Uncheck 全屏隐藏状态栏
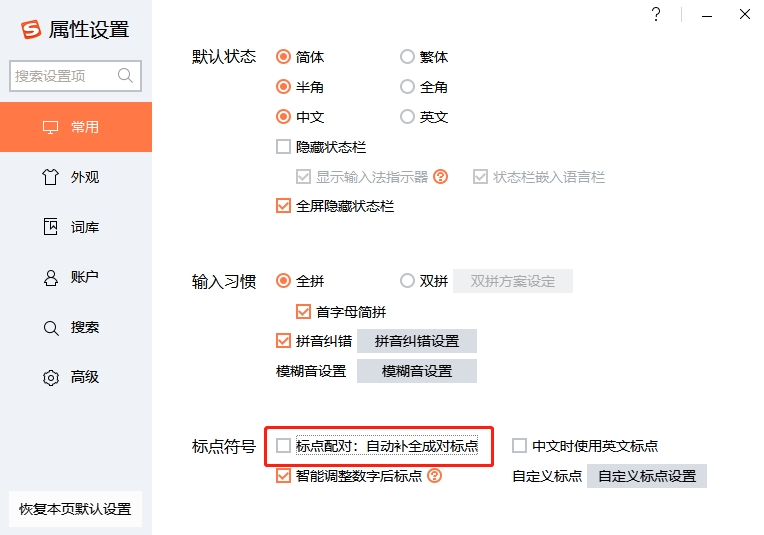This screenshot has height=535, width=764. [284, 206]
